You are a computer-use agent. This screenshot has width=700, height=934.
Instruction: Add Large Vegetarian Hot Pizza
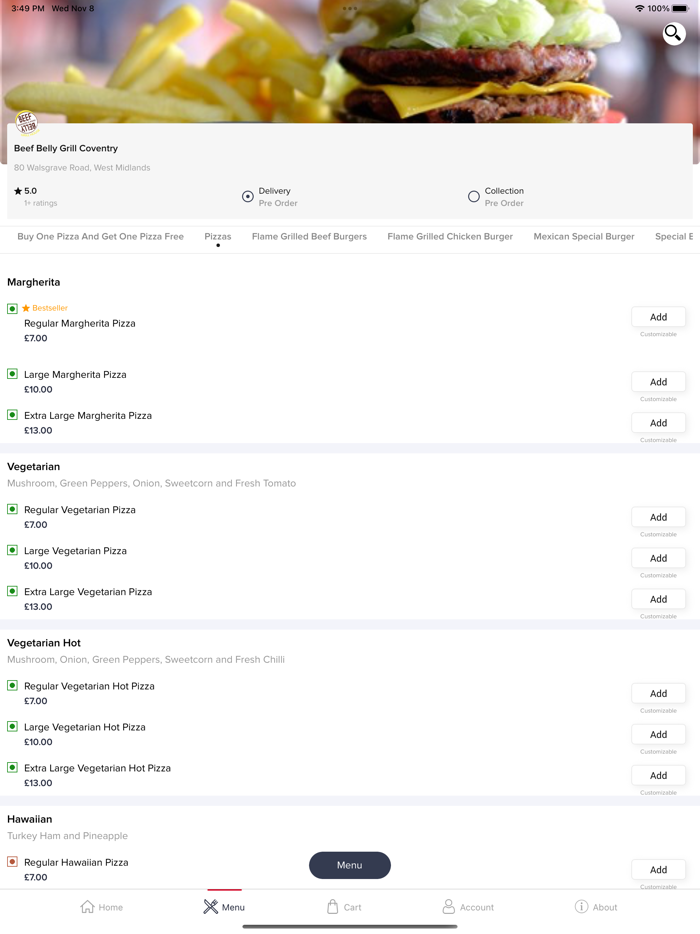coord(658,734)
